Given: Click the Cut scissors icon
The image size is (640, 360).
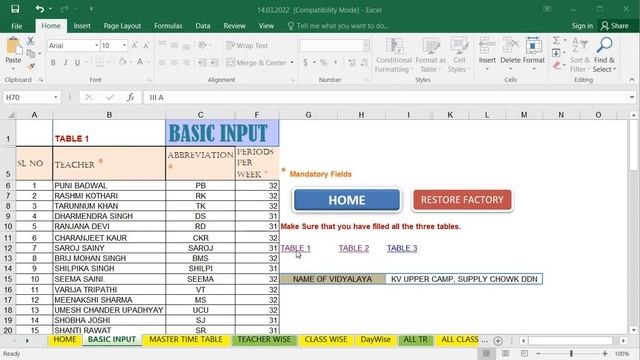Looking at the screenshot, I should click(31, 41).
